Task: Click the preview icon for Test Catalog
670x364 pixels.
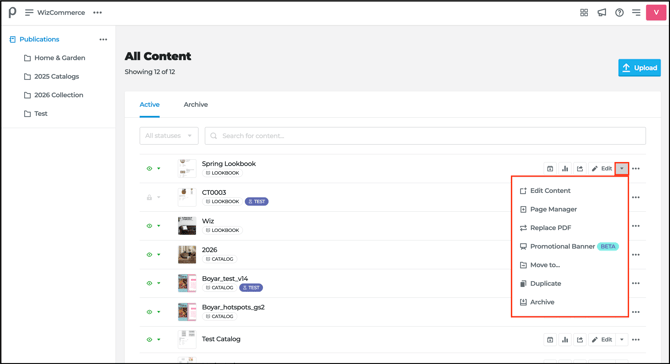Action: (x=550, y=340)
